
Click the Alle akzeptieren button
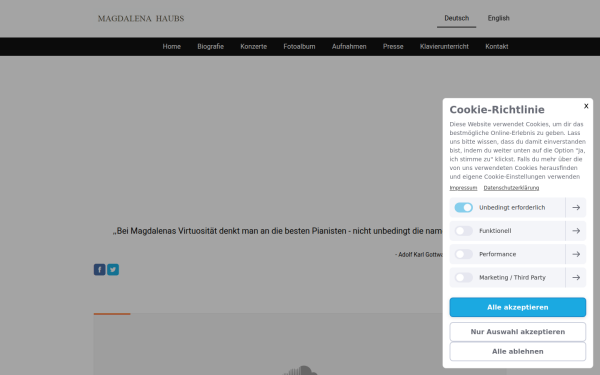pos(517,307)
